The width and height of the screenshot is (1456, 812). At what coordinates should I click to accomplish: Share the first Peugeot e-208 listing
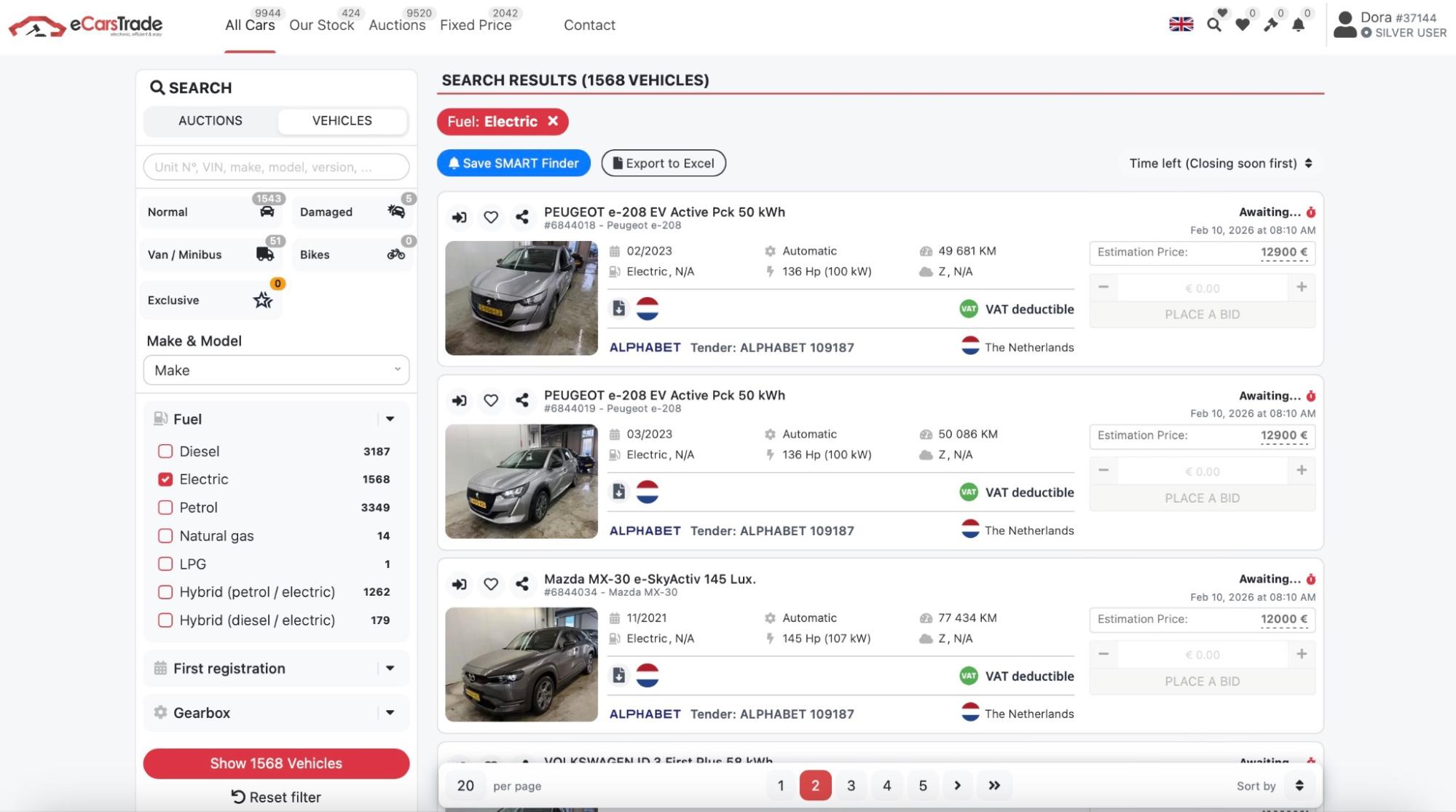pos(522,217)
